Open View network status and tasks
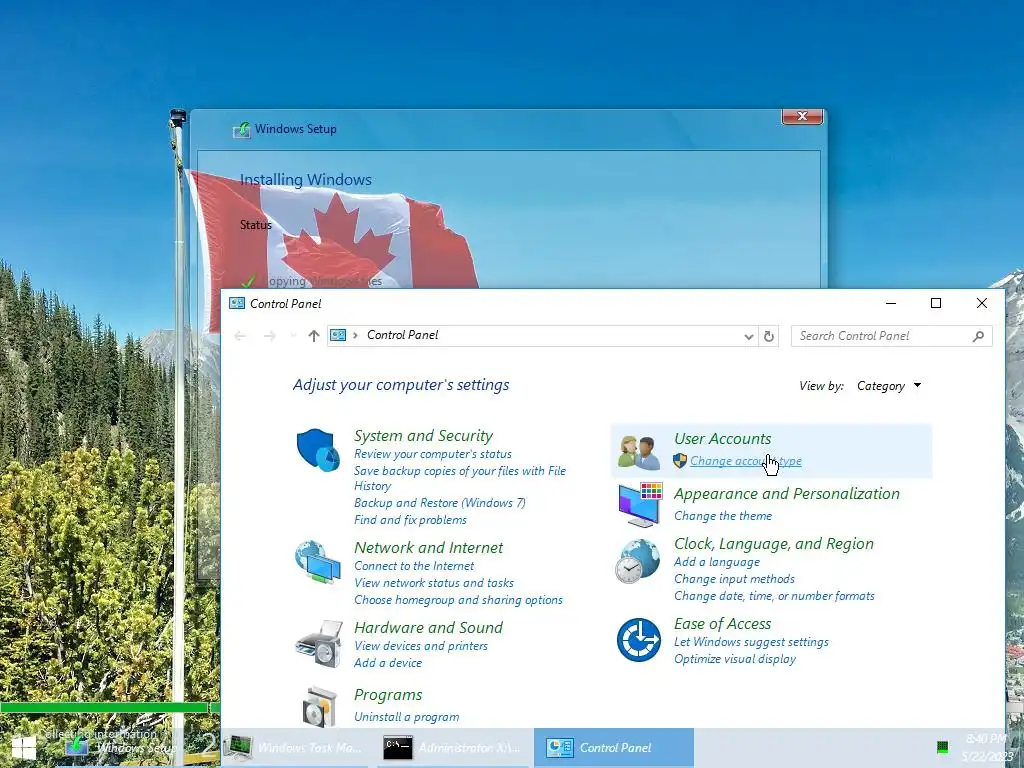1024x768 pixels. pyautogui.click(x=434, y=583)
